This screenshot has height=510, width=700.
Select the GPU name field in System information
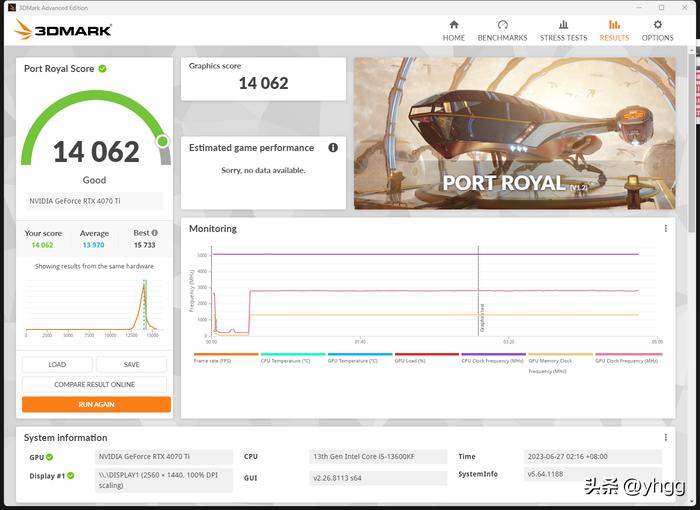(164, 456)
